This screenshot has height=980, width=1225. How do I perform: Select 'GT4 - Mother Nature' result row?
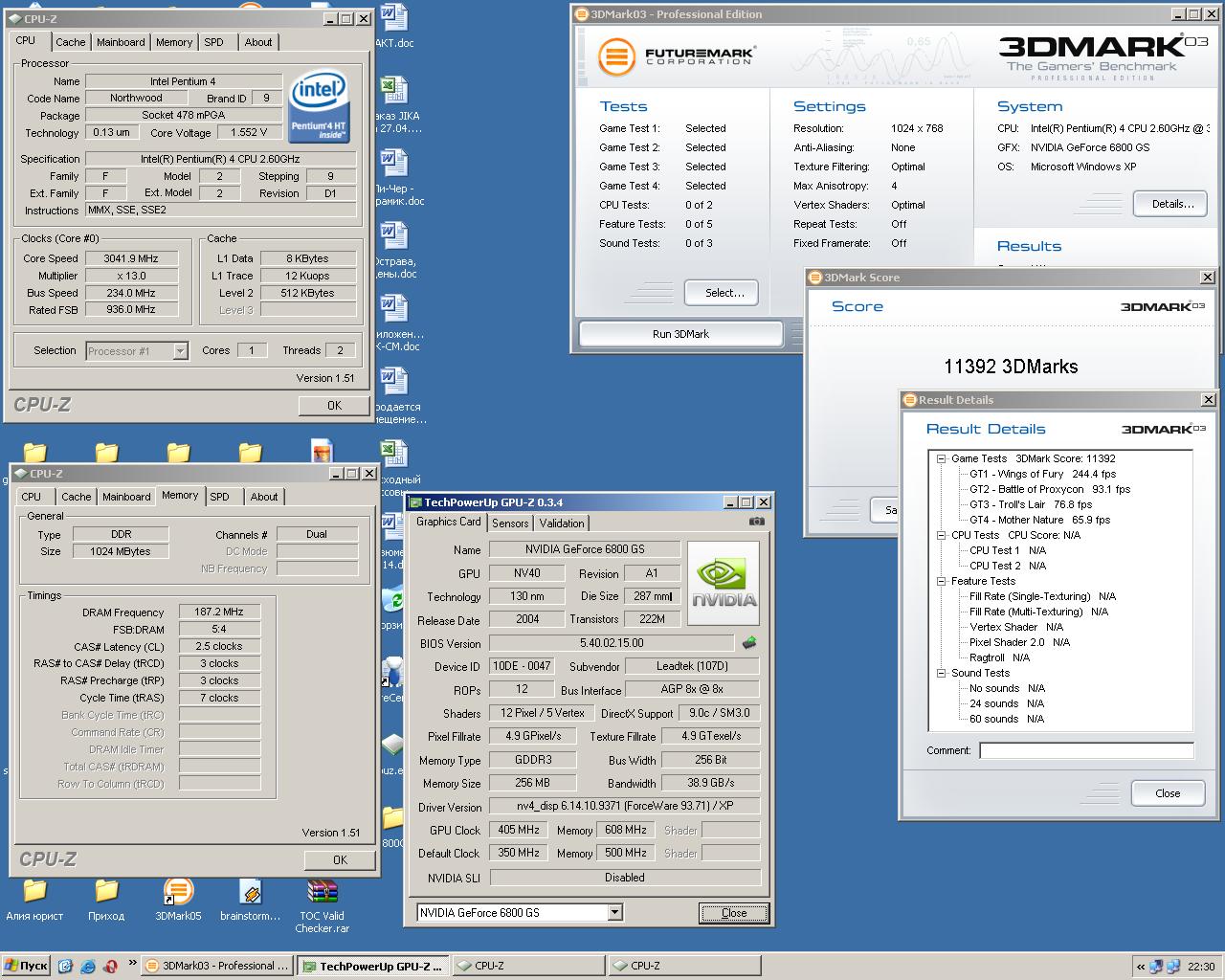tap(1039, 520)
